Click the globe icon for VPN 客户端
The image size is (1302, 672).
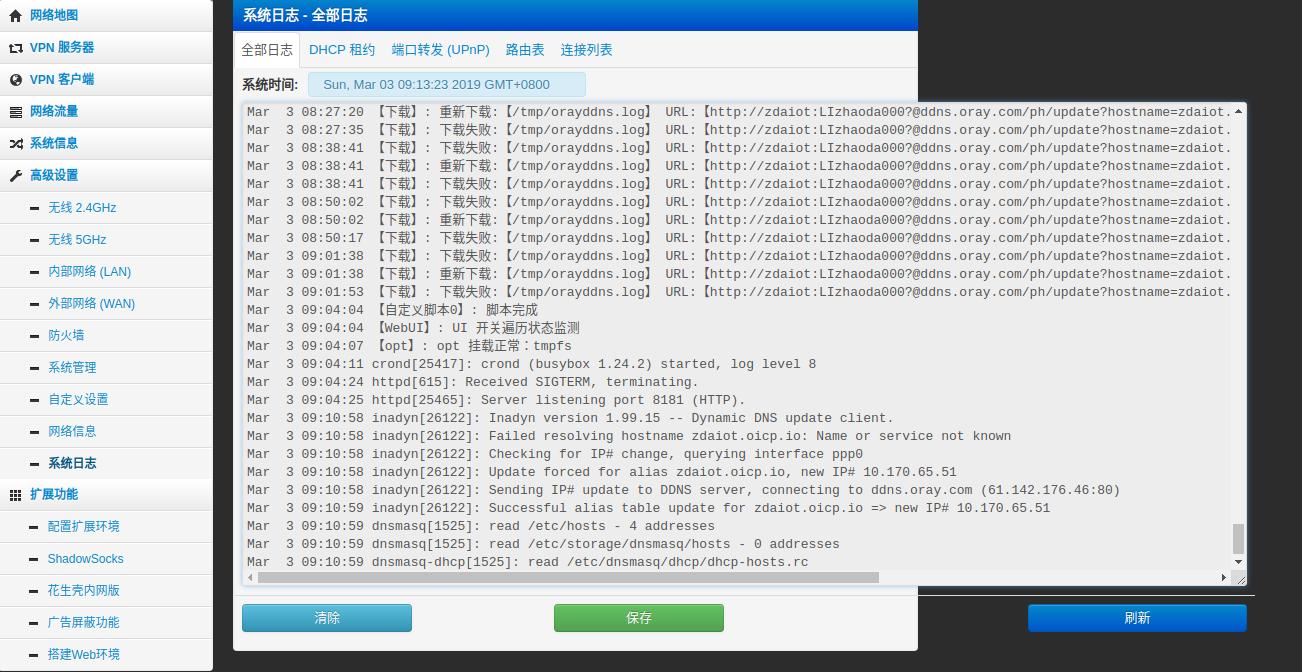(x=15, y=80)
